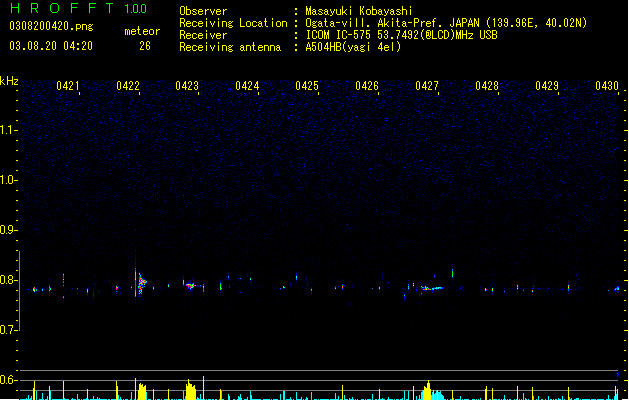Image resolution: width=629 pixels, height=400 pixels.
Task: Click the 0421 time marker label
Action: tap(67, 86)
